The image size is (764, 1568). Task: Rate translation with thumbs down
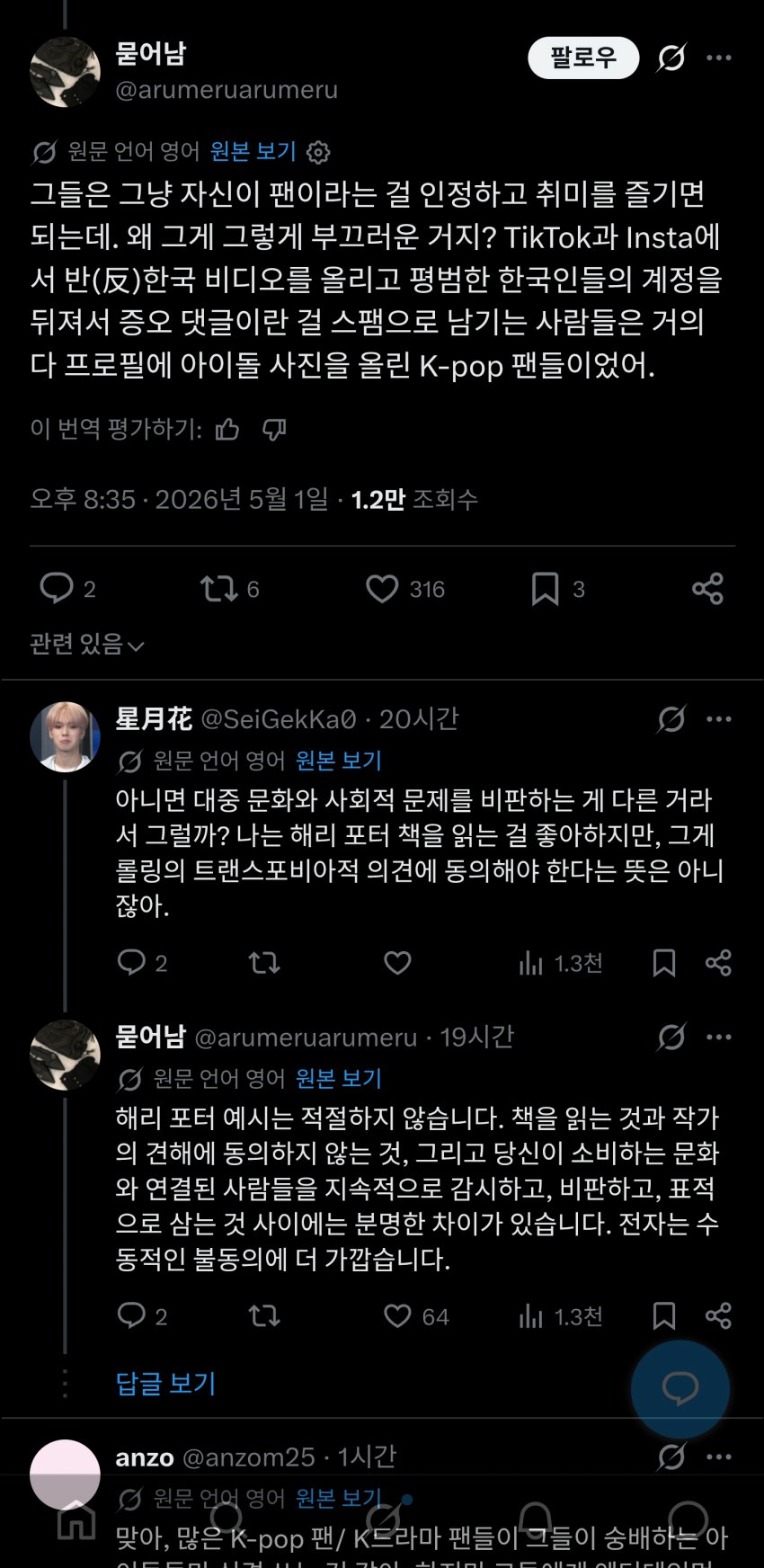[x=274, y=430]
